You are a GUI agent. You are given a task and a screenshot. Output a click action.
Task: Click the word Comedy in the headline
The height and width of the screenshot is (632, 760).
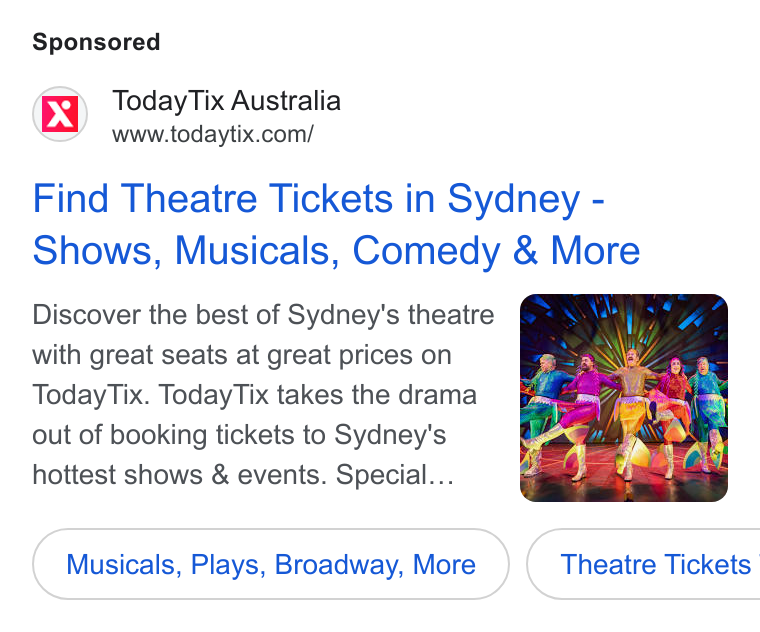(426, 252)
